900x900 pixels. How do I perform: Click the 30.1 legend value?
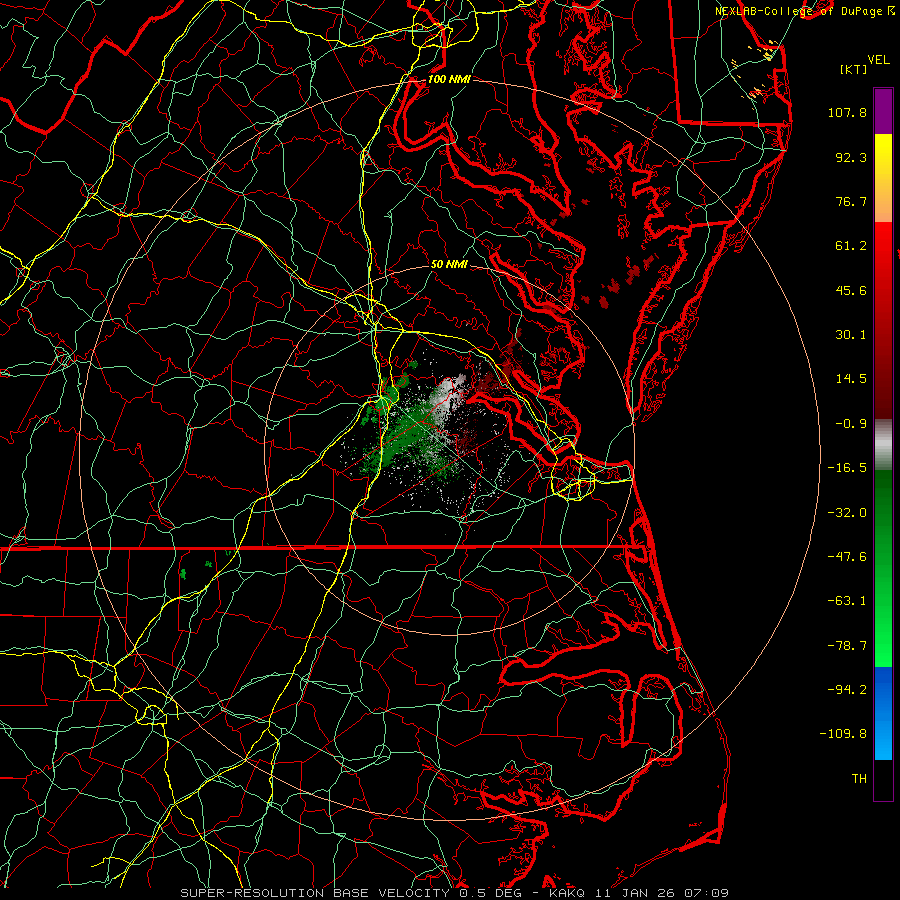click(x=851, y=335)
